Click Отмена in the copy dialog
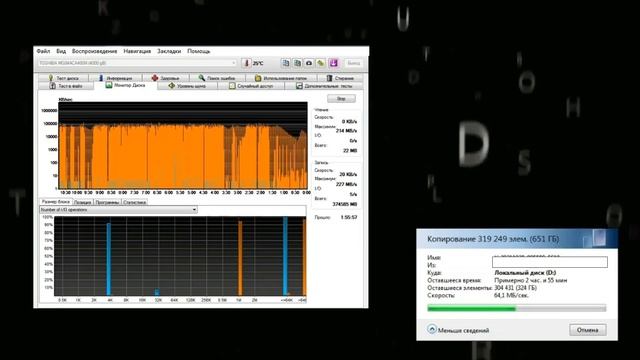 (x=588, y=330)
